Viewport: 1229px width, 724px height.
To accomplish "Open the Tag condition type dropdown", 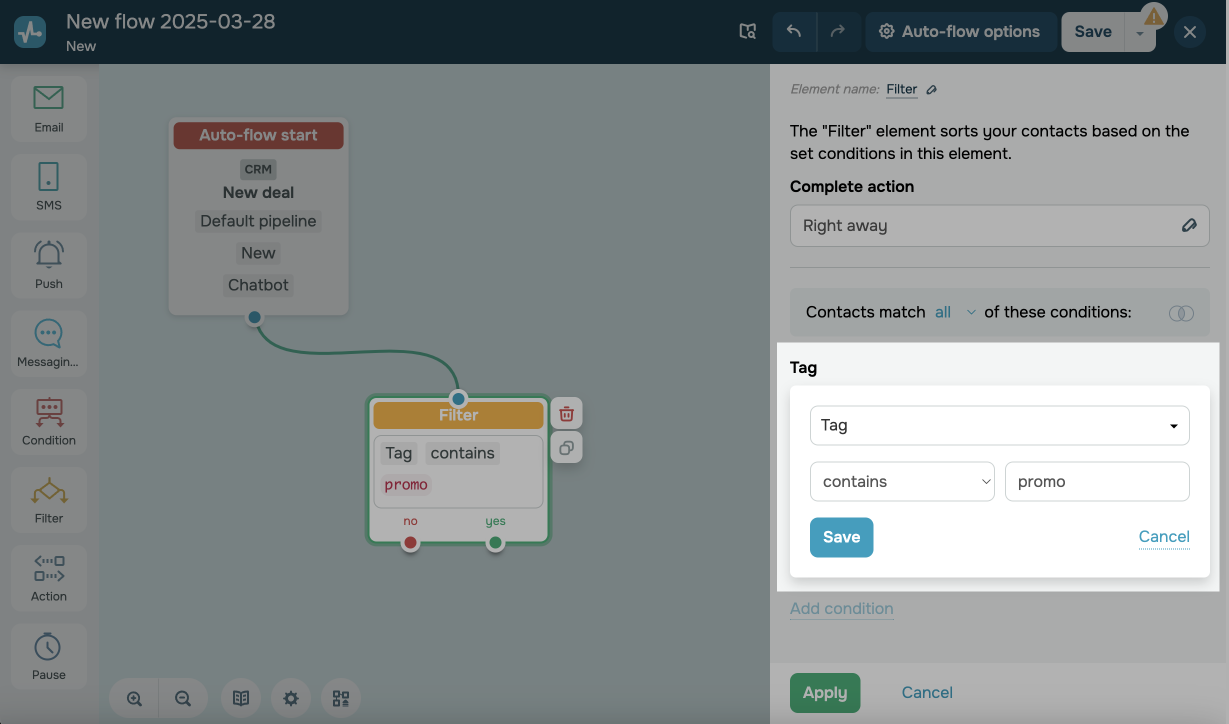I will point(1000,425).
